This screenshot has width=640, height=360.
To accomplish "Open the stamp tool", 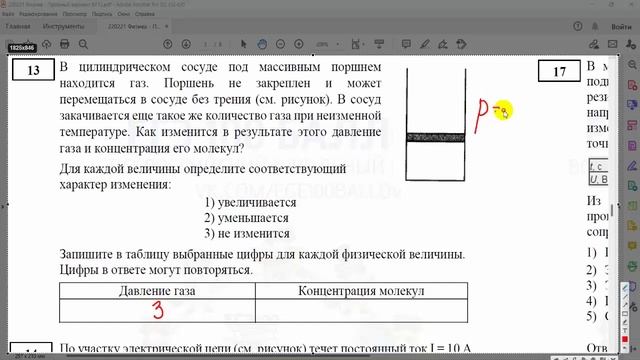I will (x=461, y=44).
